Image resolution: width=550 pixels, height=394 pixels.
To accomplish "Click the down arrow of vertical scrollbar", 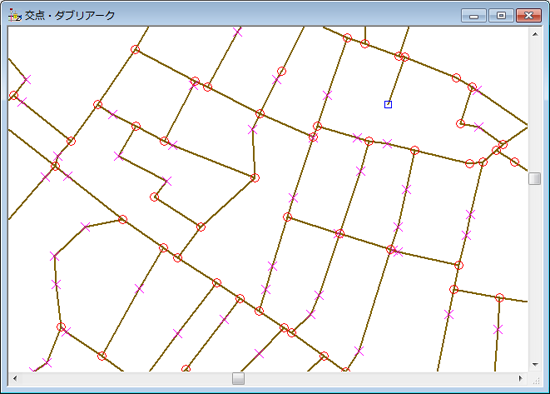I will (x=535, y=365).
